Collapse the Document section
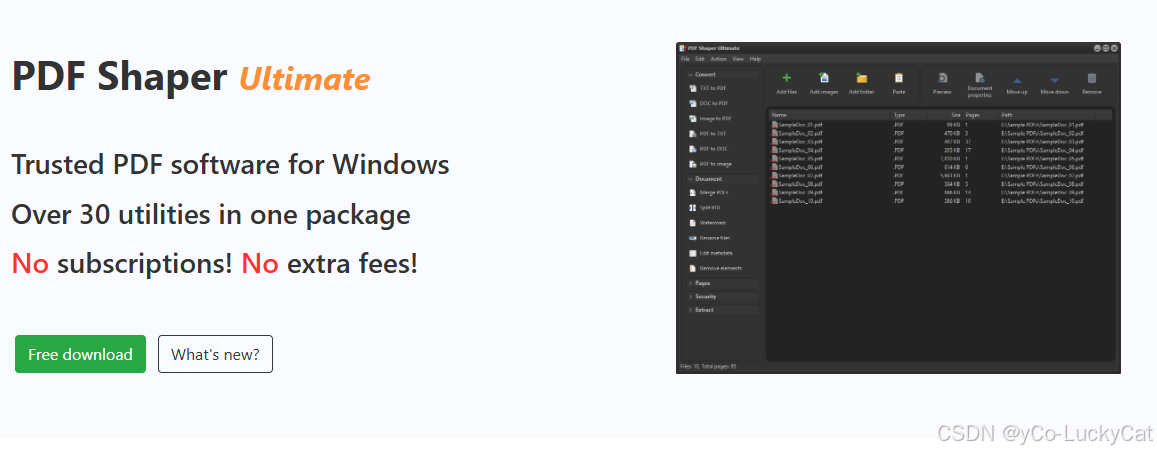 coord(722,179)
